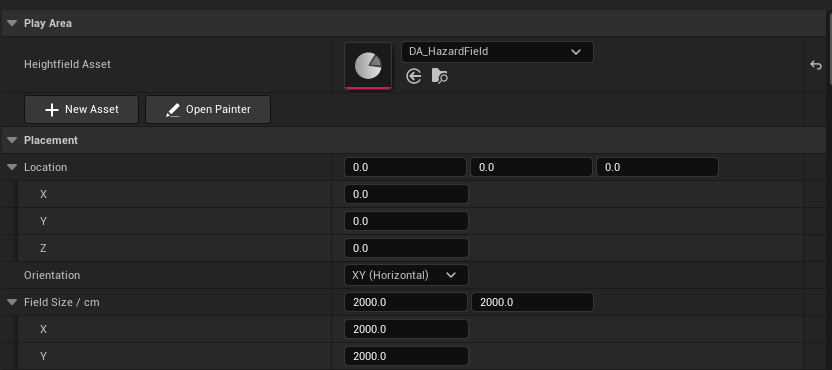Select the Heightfield Asset label
Viewport: 832px width, 370px height.
67,65
